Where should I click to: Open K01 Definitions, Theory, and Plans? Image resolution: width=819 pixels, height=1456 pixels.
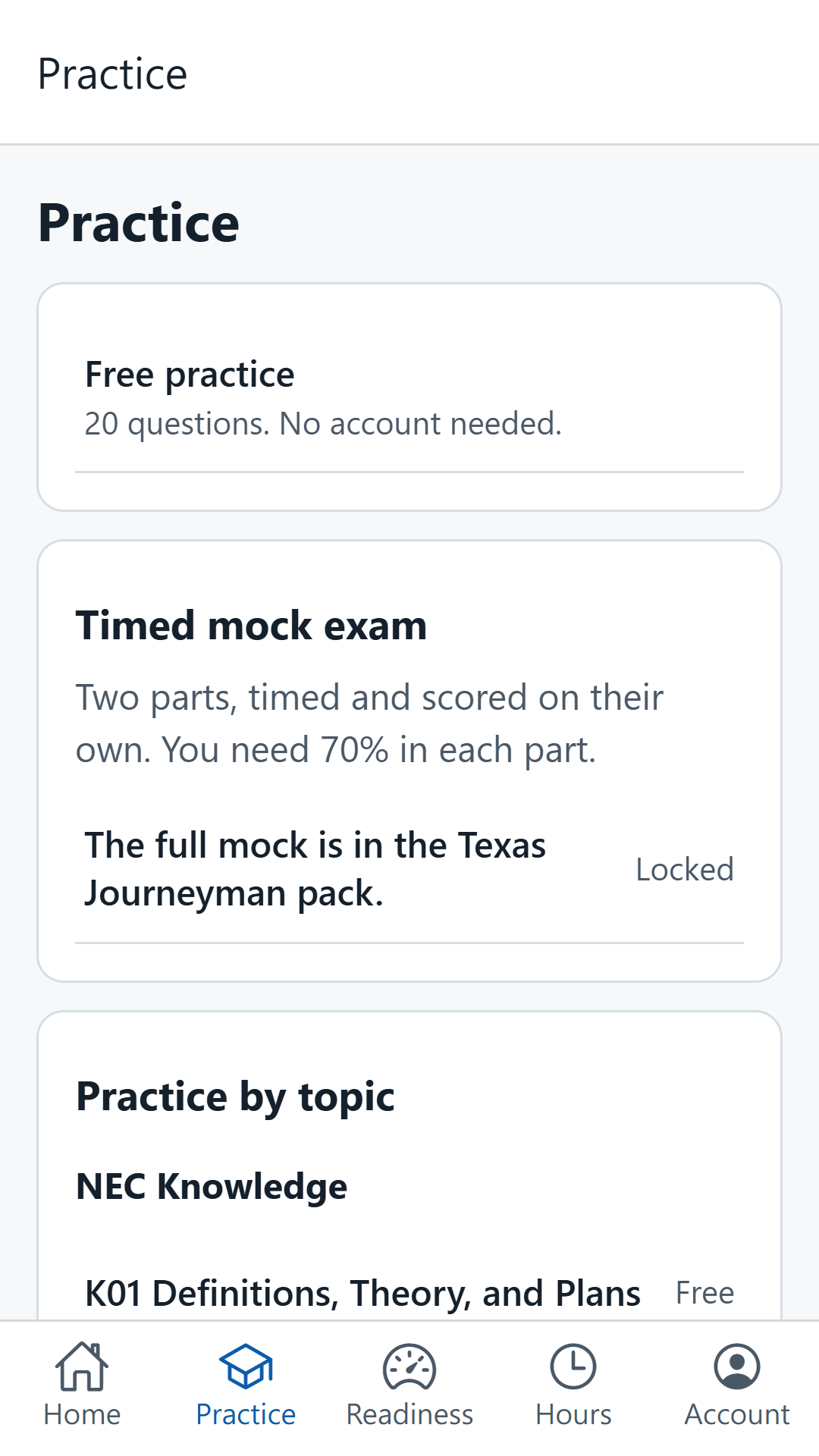click(x=409, y=1293)
